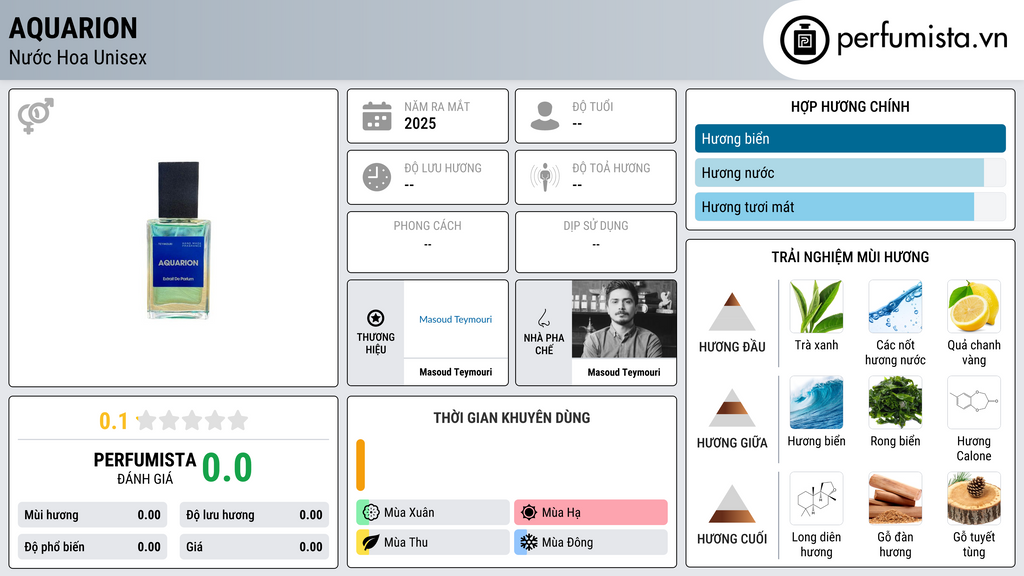Click the THỜI GIAN KHUYÊN DÙNG heading
Image resolution: width=1024 pixels, height=576 pixels.
pyautogui.click(x=512, y=417)
